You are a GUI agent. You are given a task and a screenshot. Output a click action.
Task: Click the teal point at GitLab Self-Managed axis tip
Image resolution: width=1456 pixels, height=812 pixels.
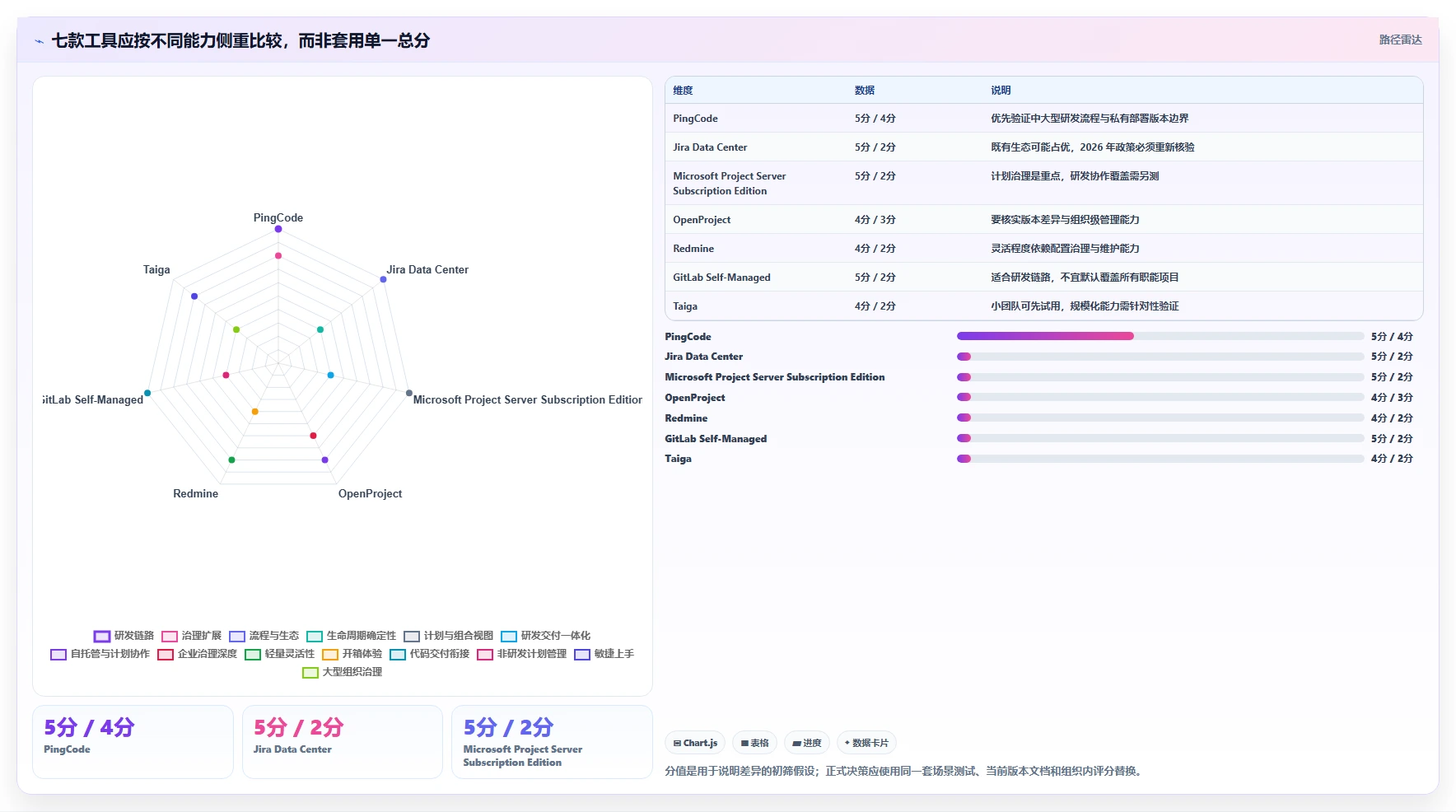147,393
